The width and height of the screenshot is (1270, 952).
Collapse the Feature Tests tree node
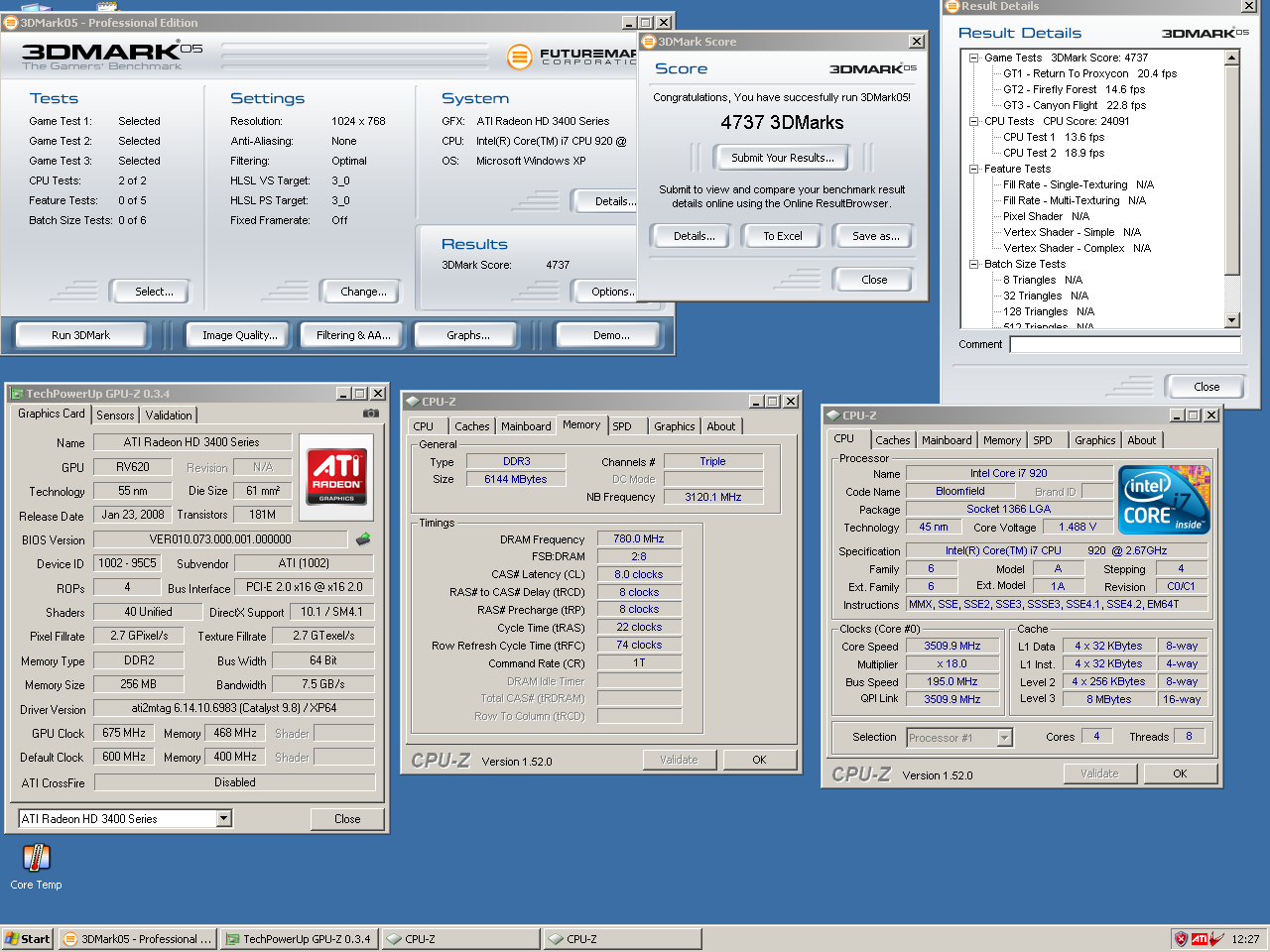click(x=974, y=169)
